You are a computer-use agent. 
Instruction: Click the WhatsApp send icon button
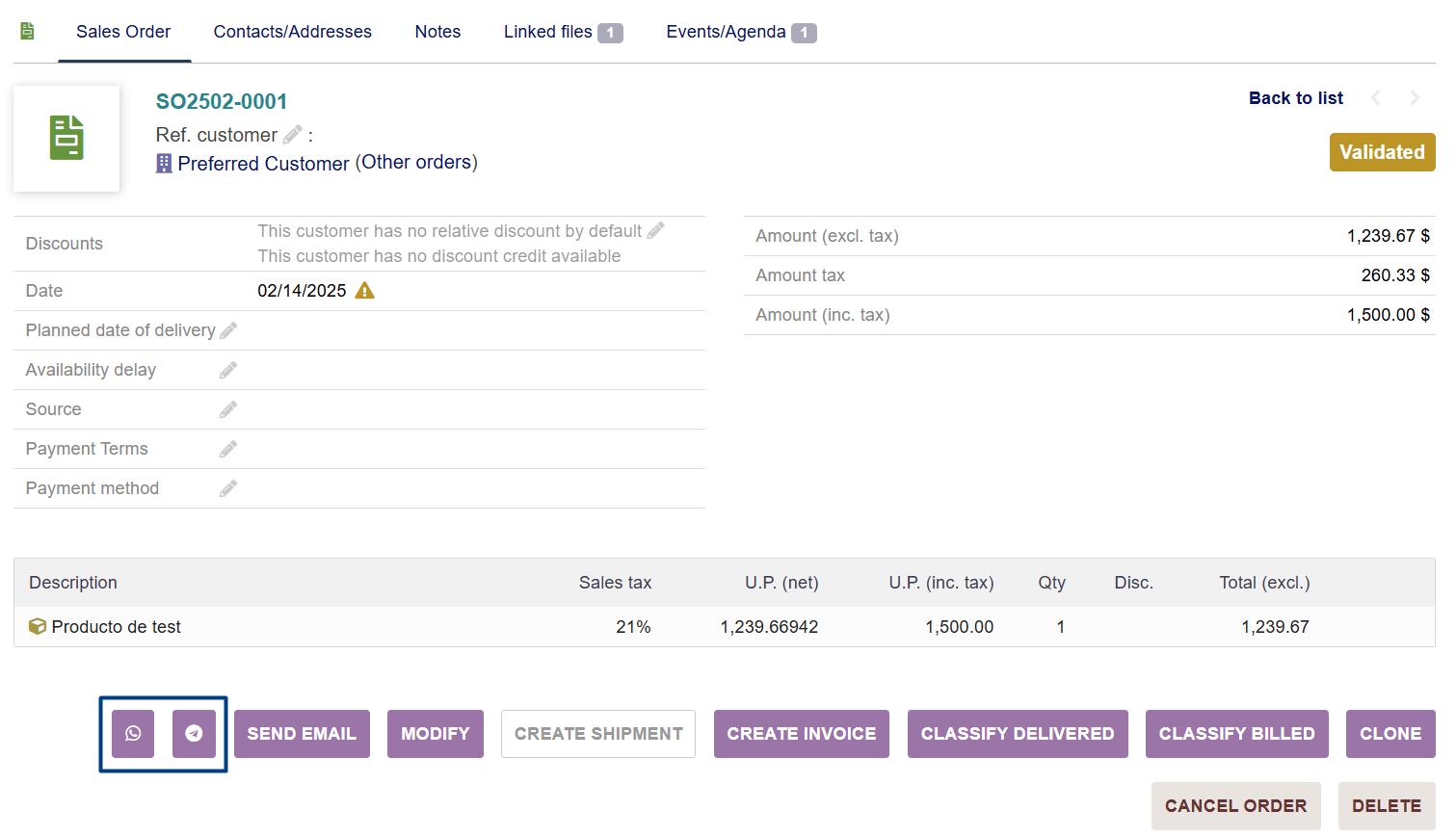133,734
